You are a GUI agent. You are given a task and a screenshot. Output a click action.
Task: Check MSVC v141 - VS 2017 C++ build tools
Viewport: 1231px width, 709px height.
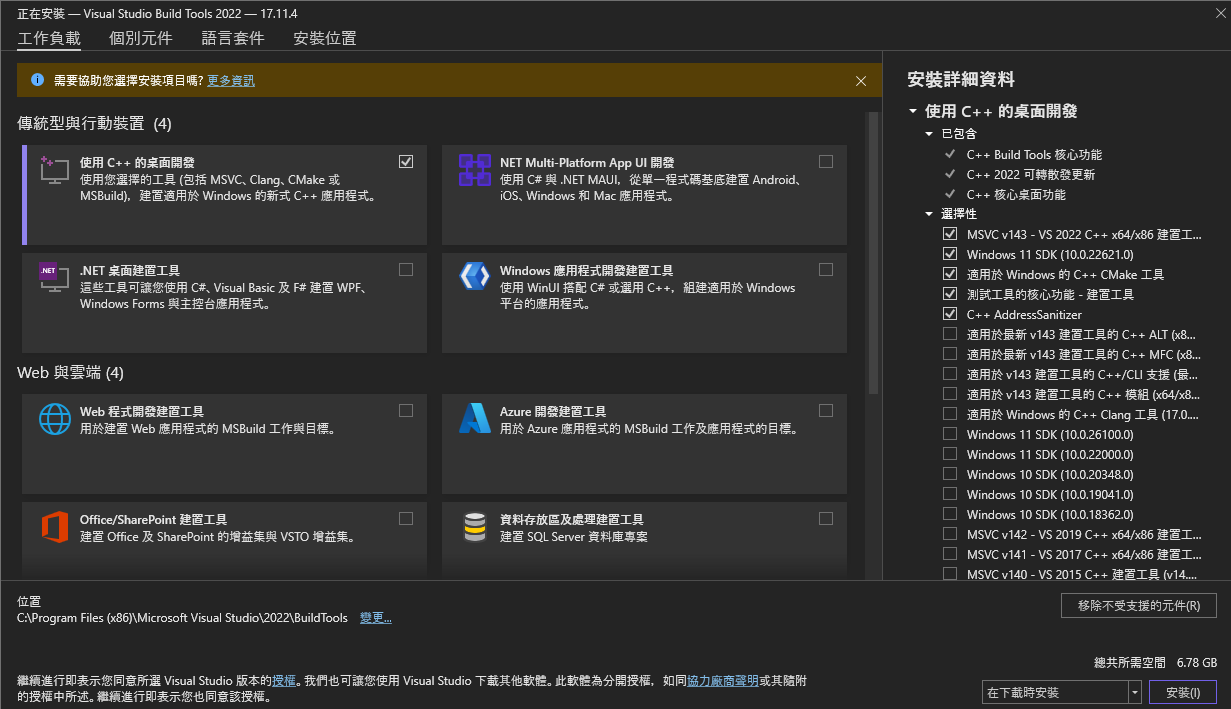950,554
